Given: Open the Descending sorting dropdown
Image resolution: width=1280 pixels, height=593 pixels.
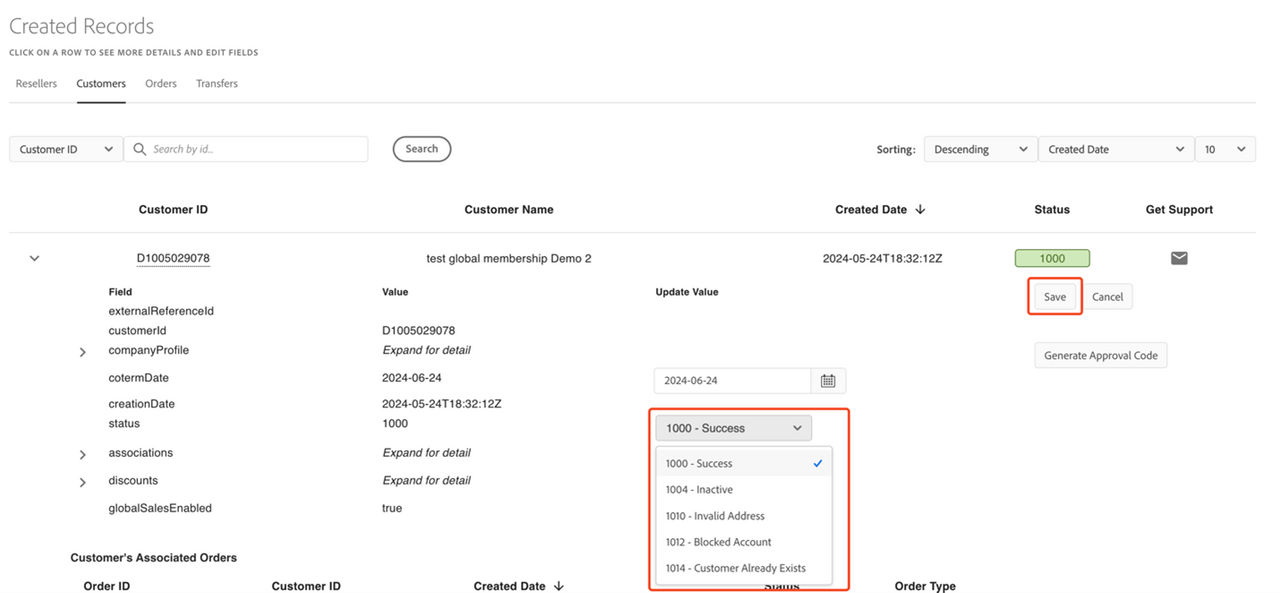Looking at the screenshot, I should click(980, 149).
